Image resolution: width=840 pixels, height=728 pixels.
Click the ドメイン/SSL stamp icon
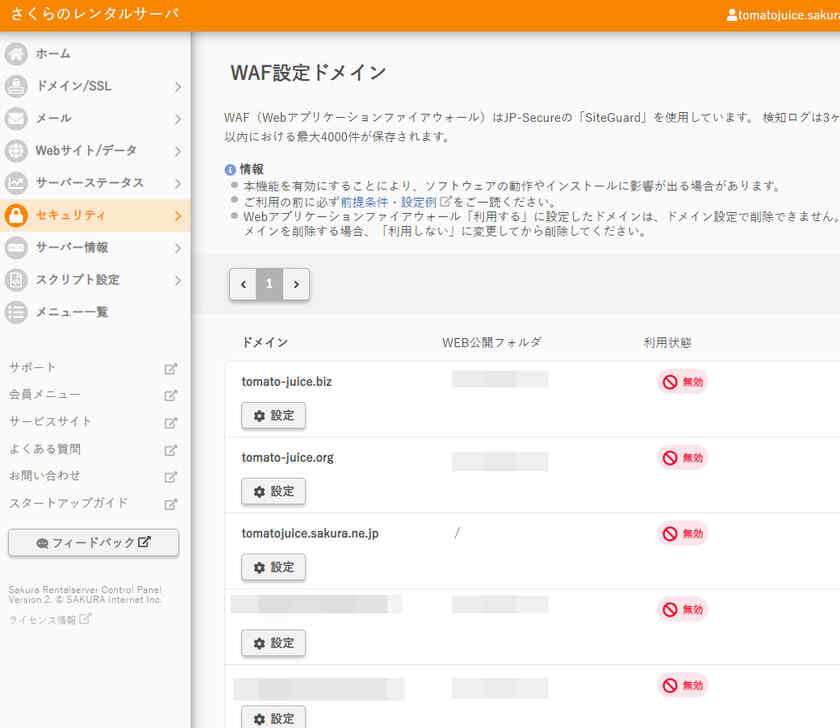(16, 86)
